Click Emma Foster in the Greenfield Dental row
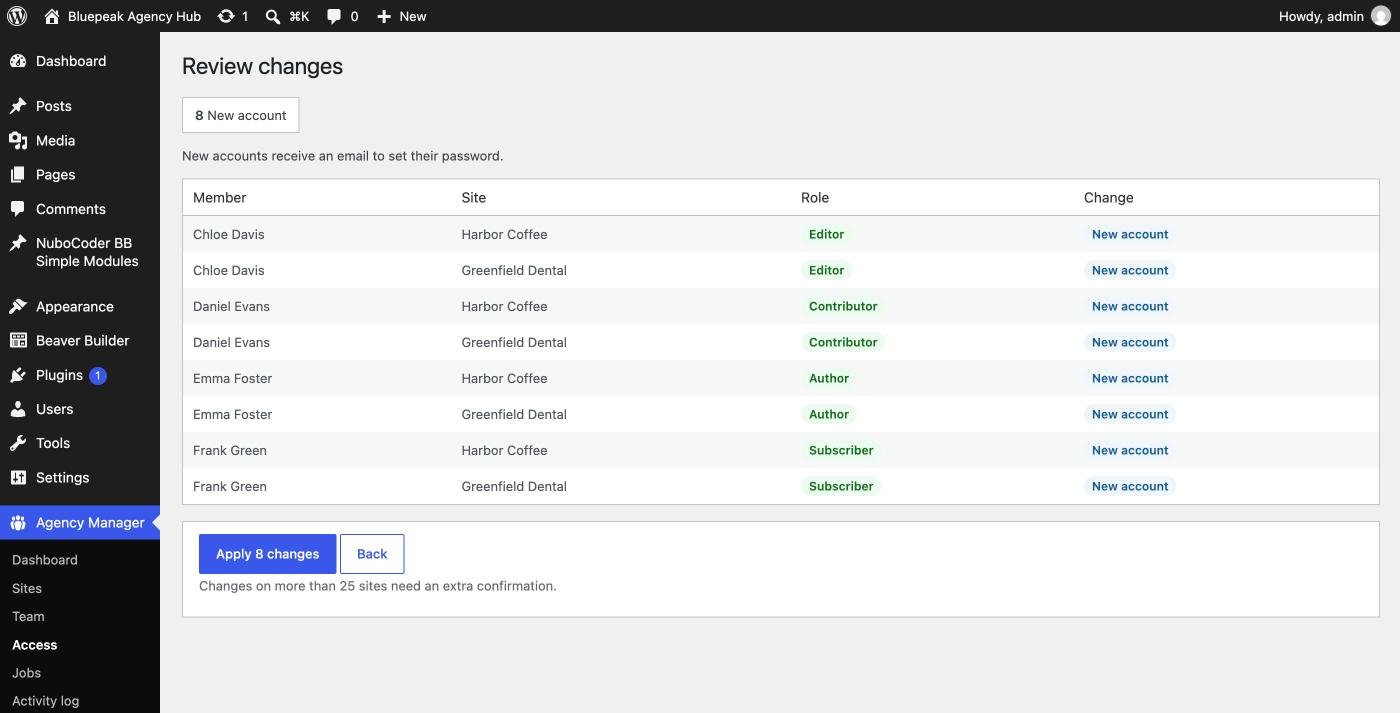This screenshot has width=1400, height=713. point(232,414)
